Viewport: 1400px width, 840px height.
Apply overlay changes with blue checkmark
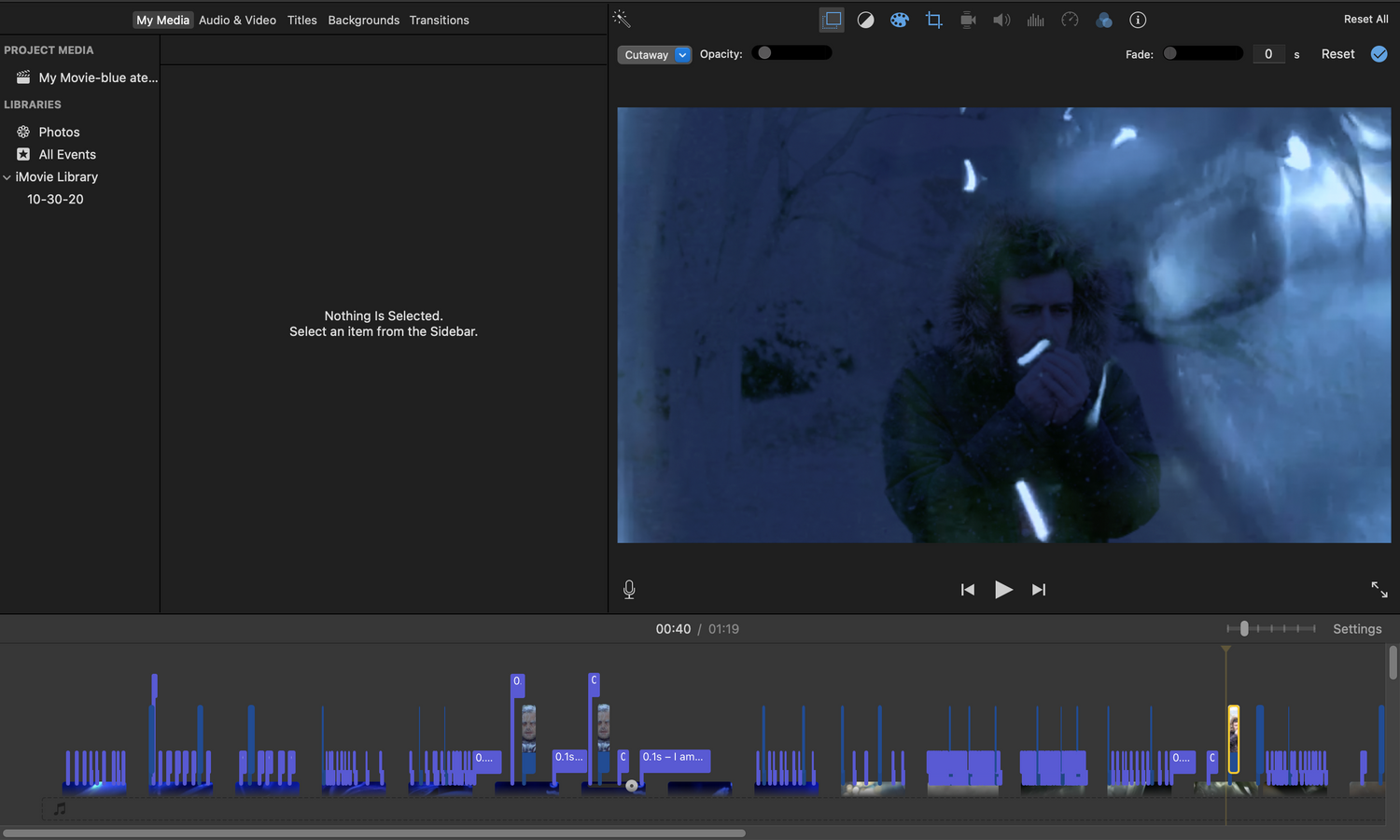pyautogui.click(x=1379, y=54)
